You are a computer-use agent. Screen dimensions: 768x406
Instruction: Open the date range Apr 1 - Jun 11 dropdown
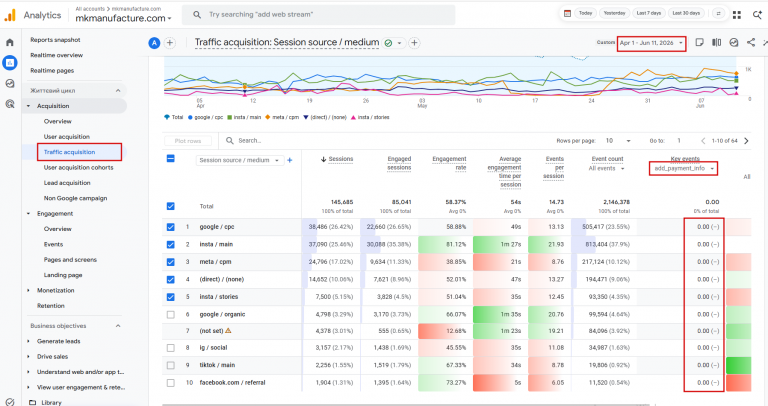(651, 43)
